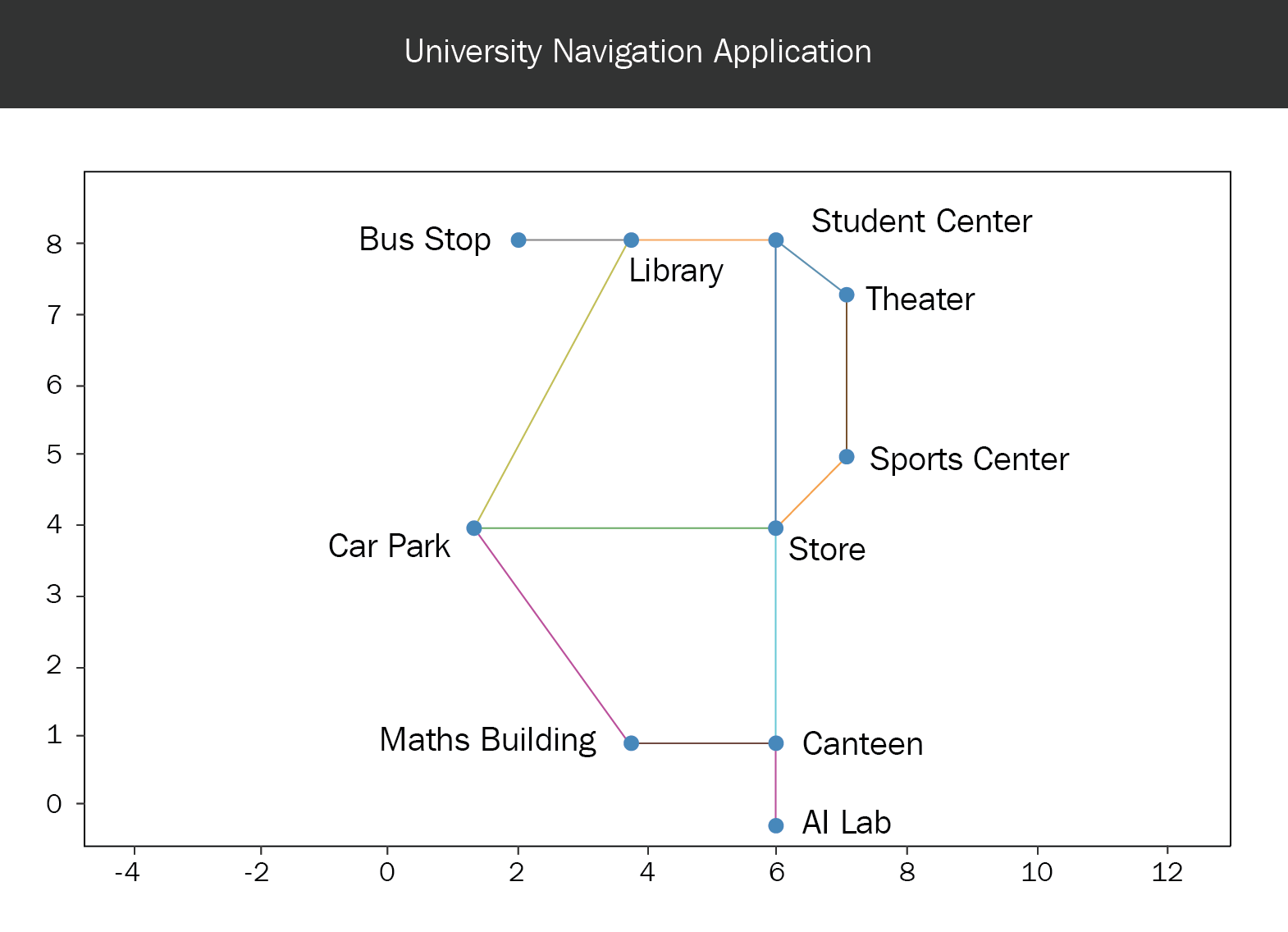
Task: Click the Student Center label text
Action: click(x=921, y=222)
